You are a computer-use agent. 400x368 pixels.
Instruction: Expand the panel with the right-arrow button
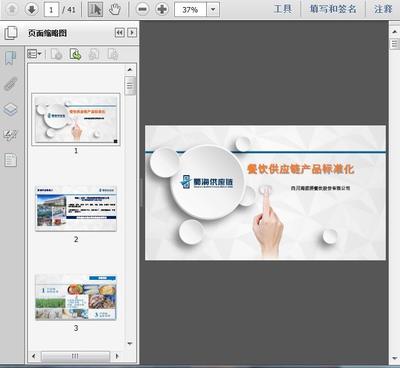click(x=132, y=33)
